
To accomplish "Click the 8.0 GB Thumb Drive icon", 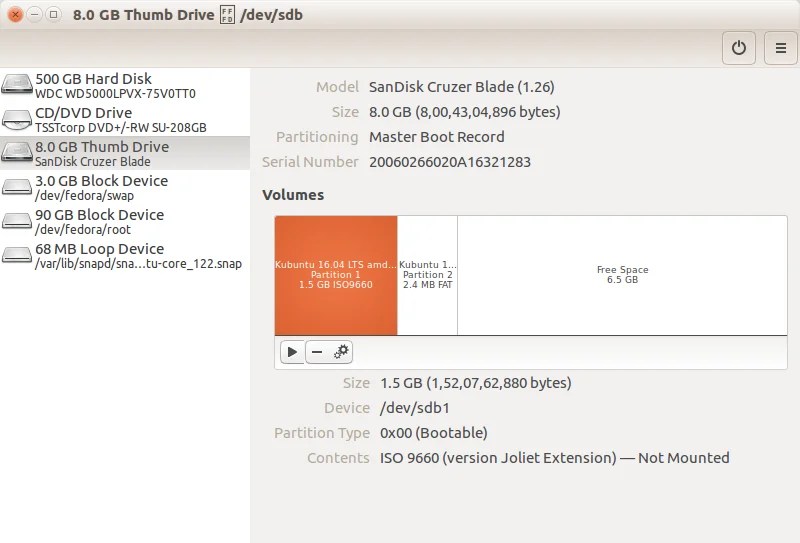I will point(17,153).
